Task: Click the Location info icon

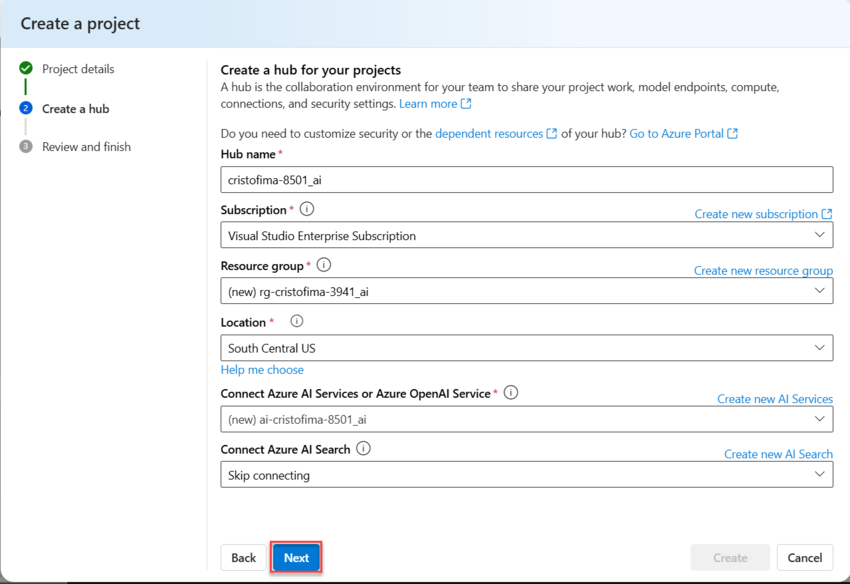Action: pos(296,322)
